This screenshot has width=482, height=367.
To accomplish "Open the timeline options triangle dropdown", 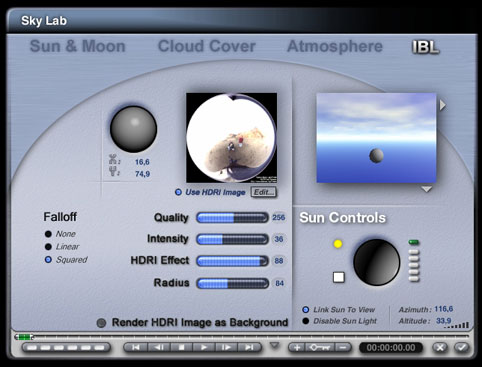I will (274, 345).
